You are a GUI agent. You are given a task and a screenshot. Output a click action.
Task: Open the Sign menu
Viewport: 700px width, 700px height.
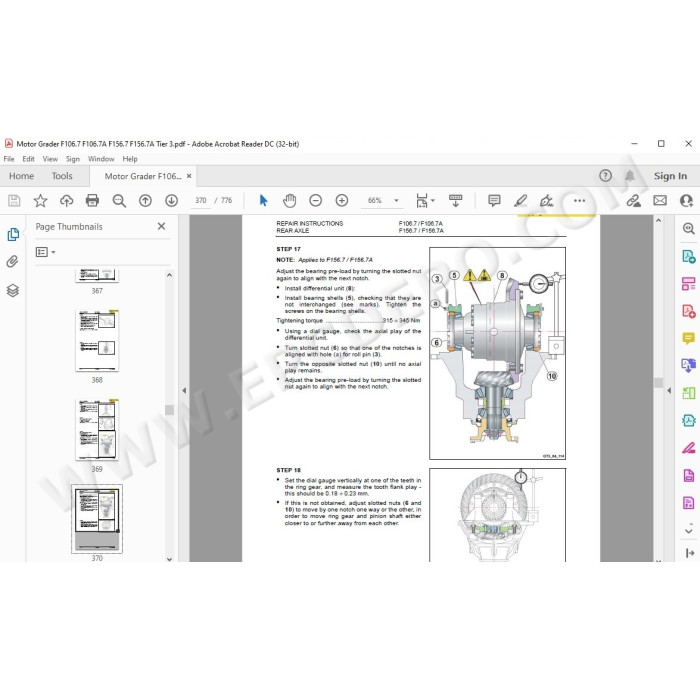(x=73, y=159)
